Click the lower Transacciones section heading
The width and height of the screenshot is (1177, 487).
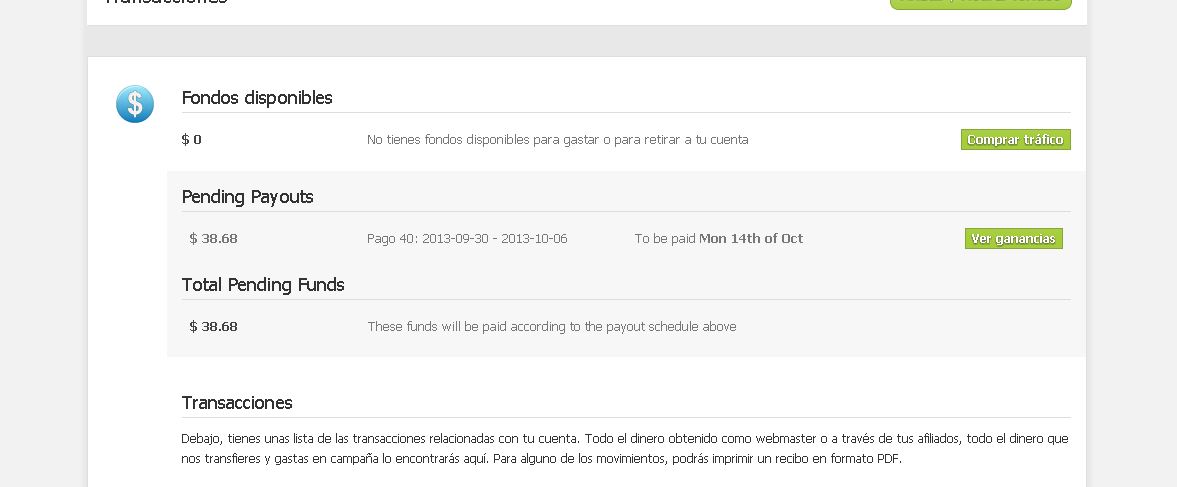pos(237,403)
